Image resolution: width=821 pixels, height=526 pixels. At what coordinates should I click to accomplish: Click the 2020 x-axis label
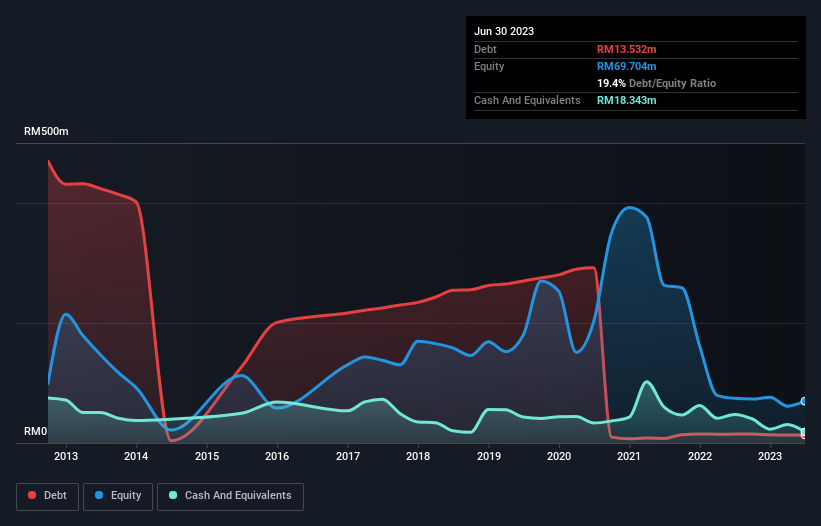pos(559,456)
